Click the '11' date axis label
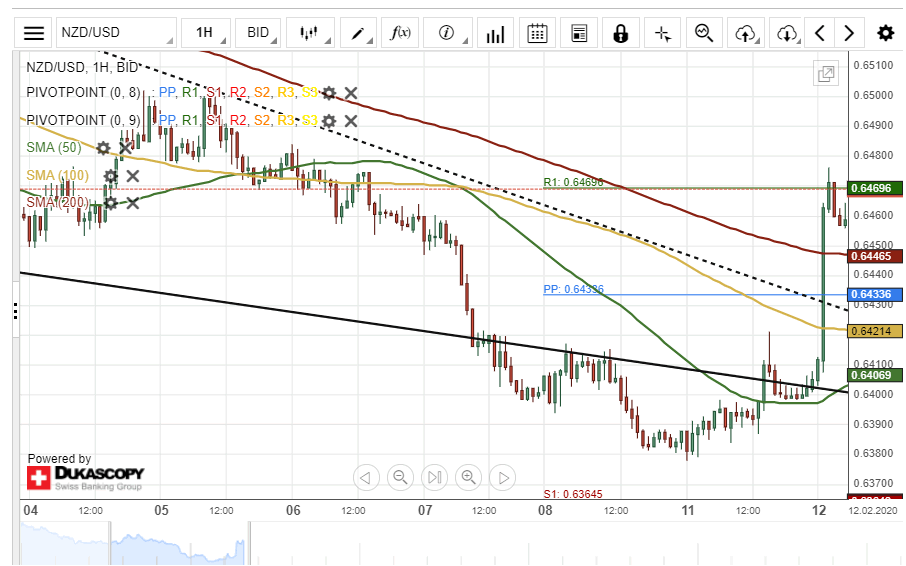The width and height of the screenshot is (906, 566). tap(688, 511)
